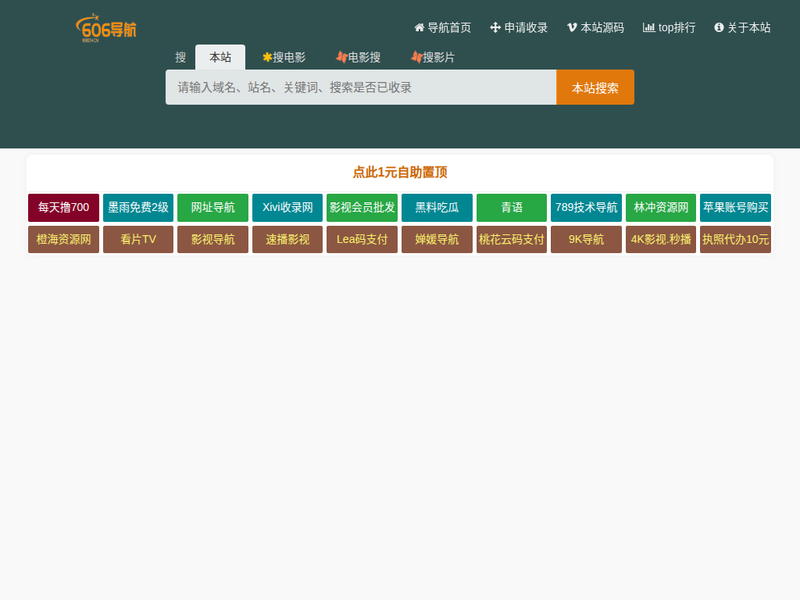Open 导航首页 home link

[x=442, y=28]
